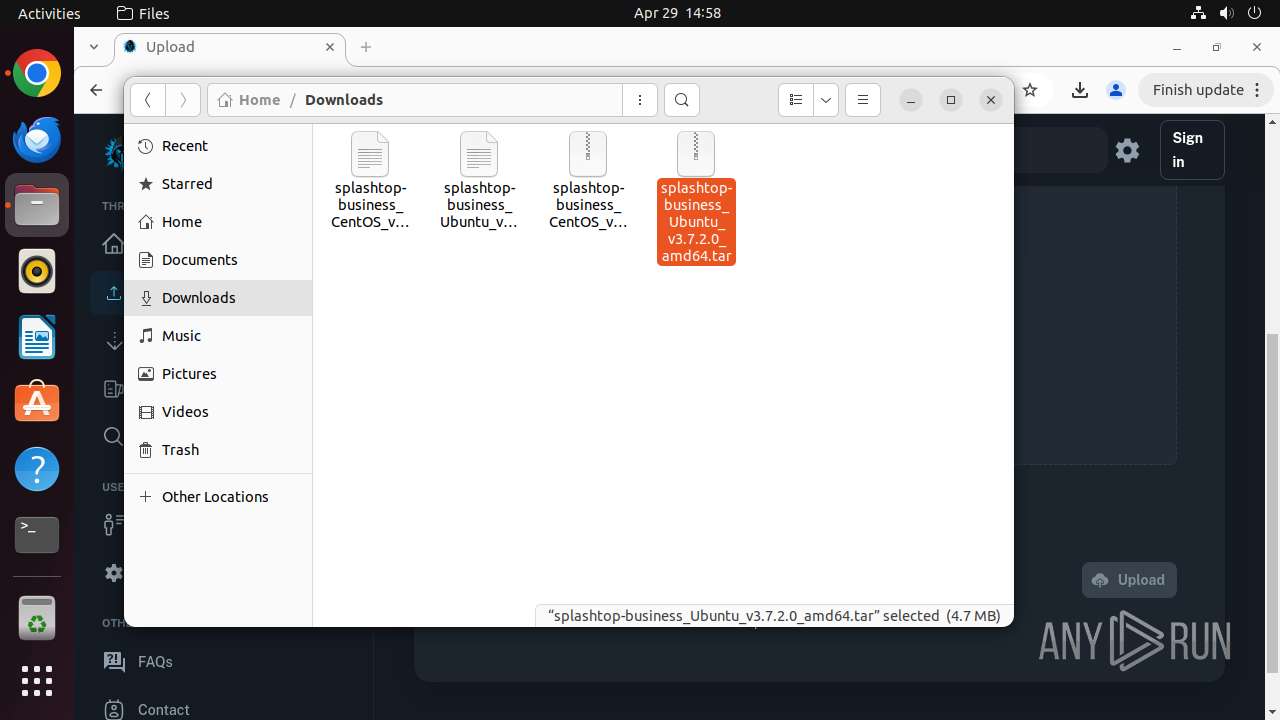Click Downloads in the path bar

344,100
